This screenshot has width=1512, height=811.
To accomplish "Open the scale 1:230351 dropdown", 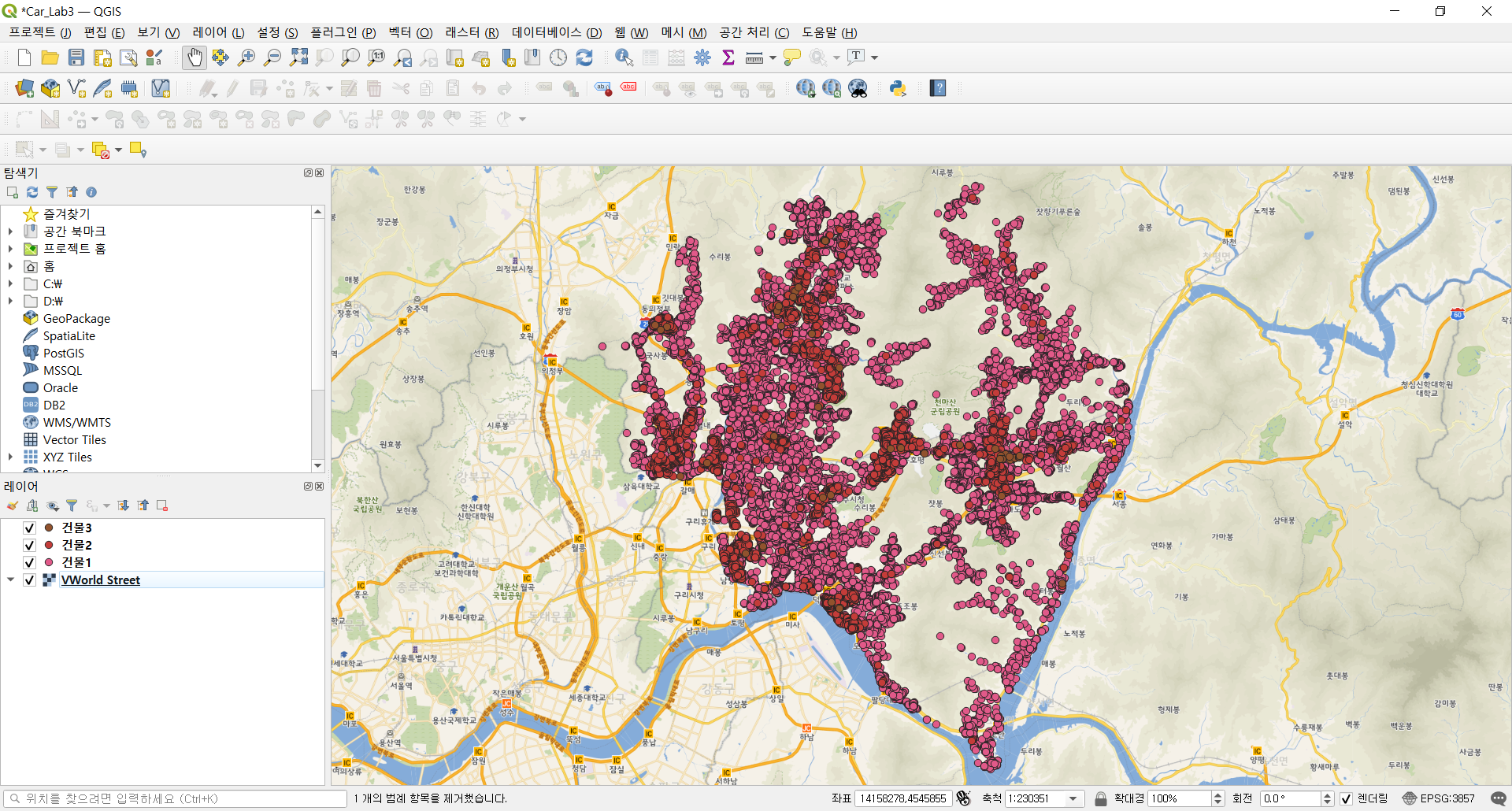I will click(x=1073, y=798).
